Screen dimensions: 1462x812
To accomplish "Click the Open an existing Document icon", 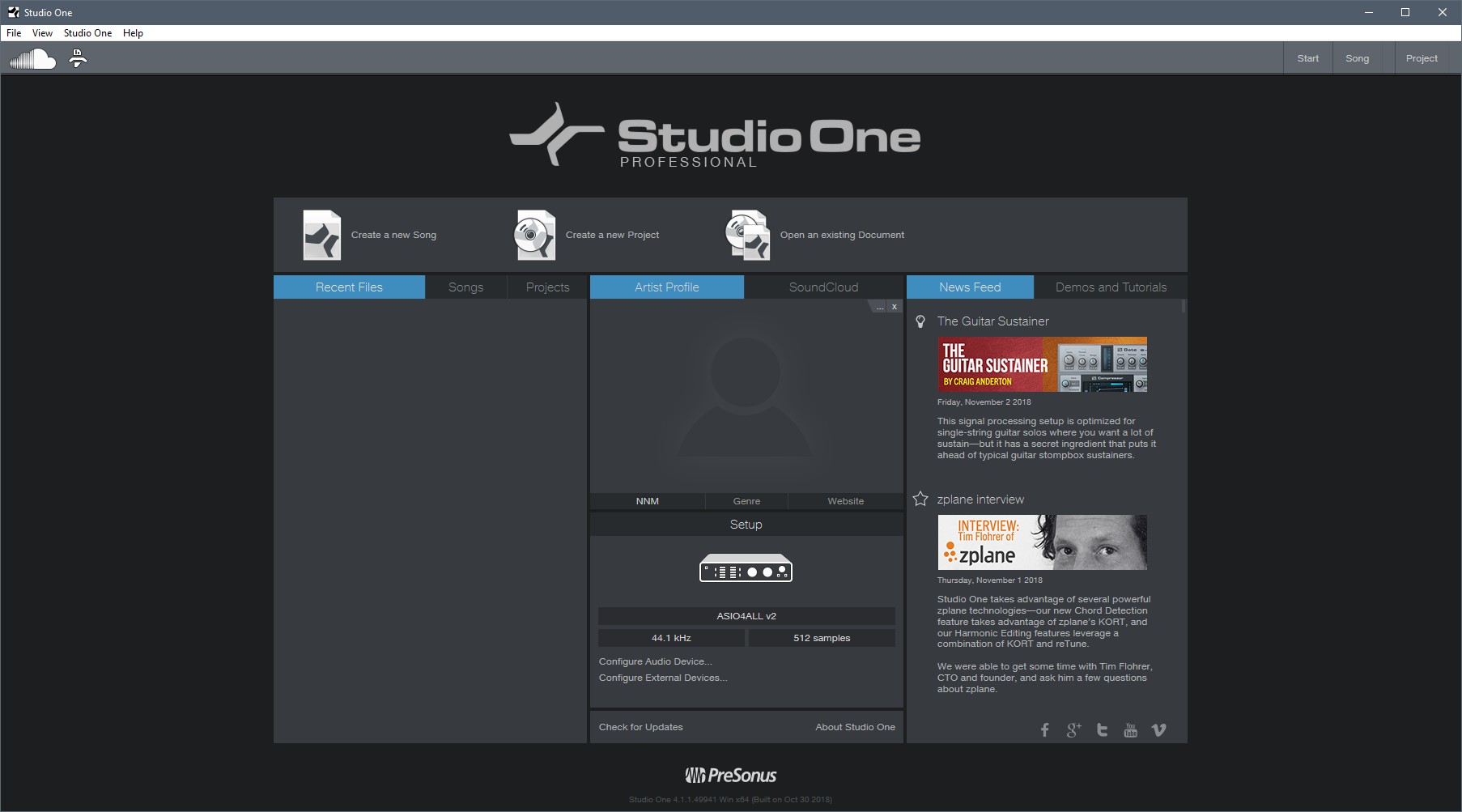I will point(747,235).
